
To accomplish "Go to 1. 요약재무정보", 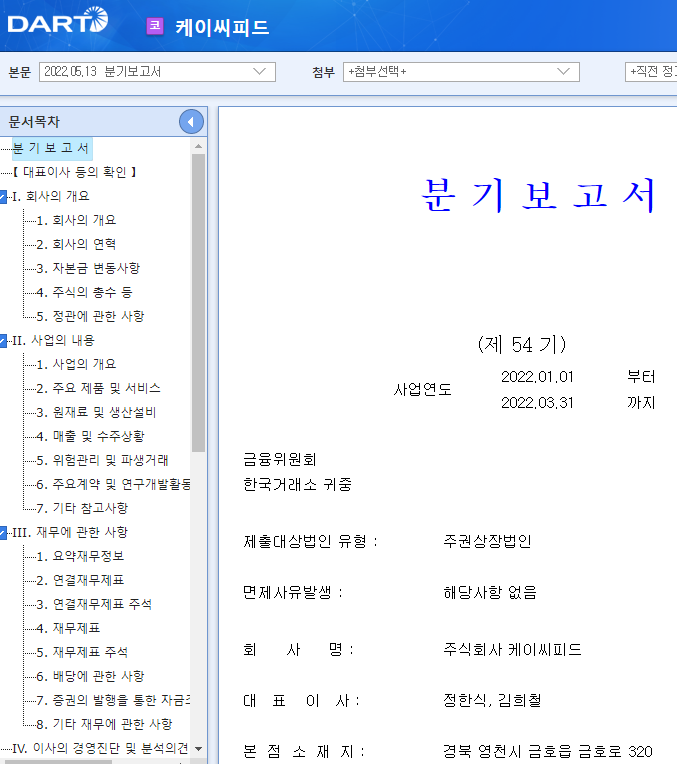I will tap(80, 556).
